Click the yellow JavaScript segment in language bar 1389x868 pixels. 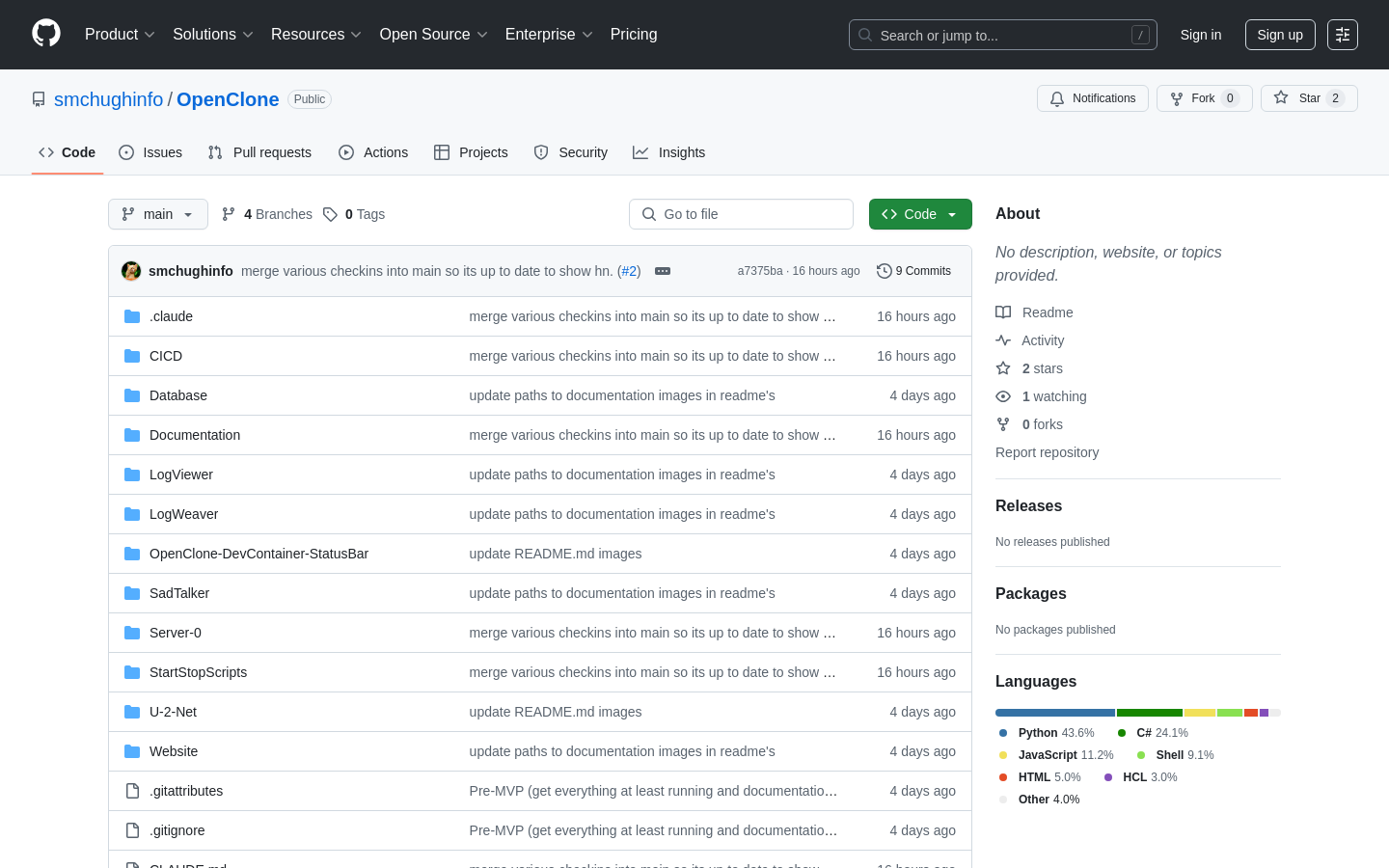(1200, 713)
